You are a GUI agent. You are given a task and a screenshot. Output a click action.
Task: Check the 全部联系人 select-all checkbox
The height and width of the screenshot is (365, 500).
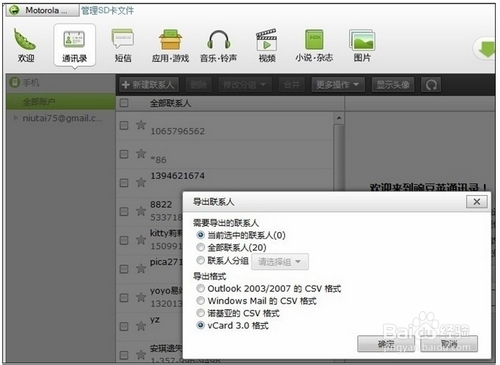(124, 103)
